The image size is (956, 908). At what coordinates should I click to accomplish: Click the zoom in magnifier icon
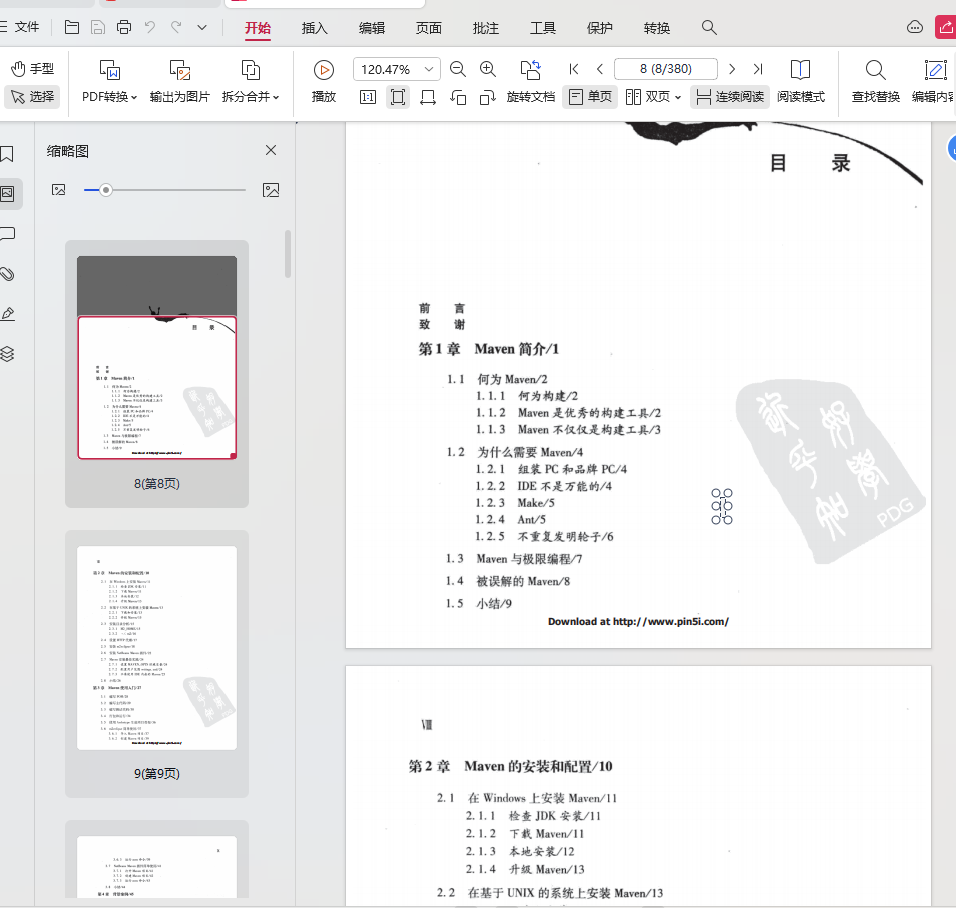tap(488, 69)
